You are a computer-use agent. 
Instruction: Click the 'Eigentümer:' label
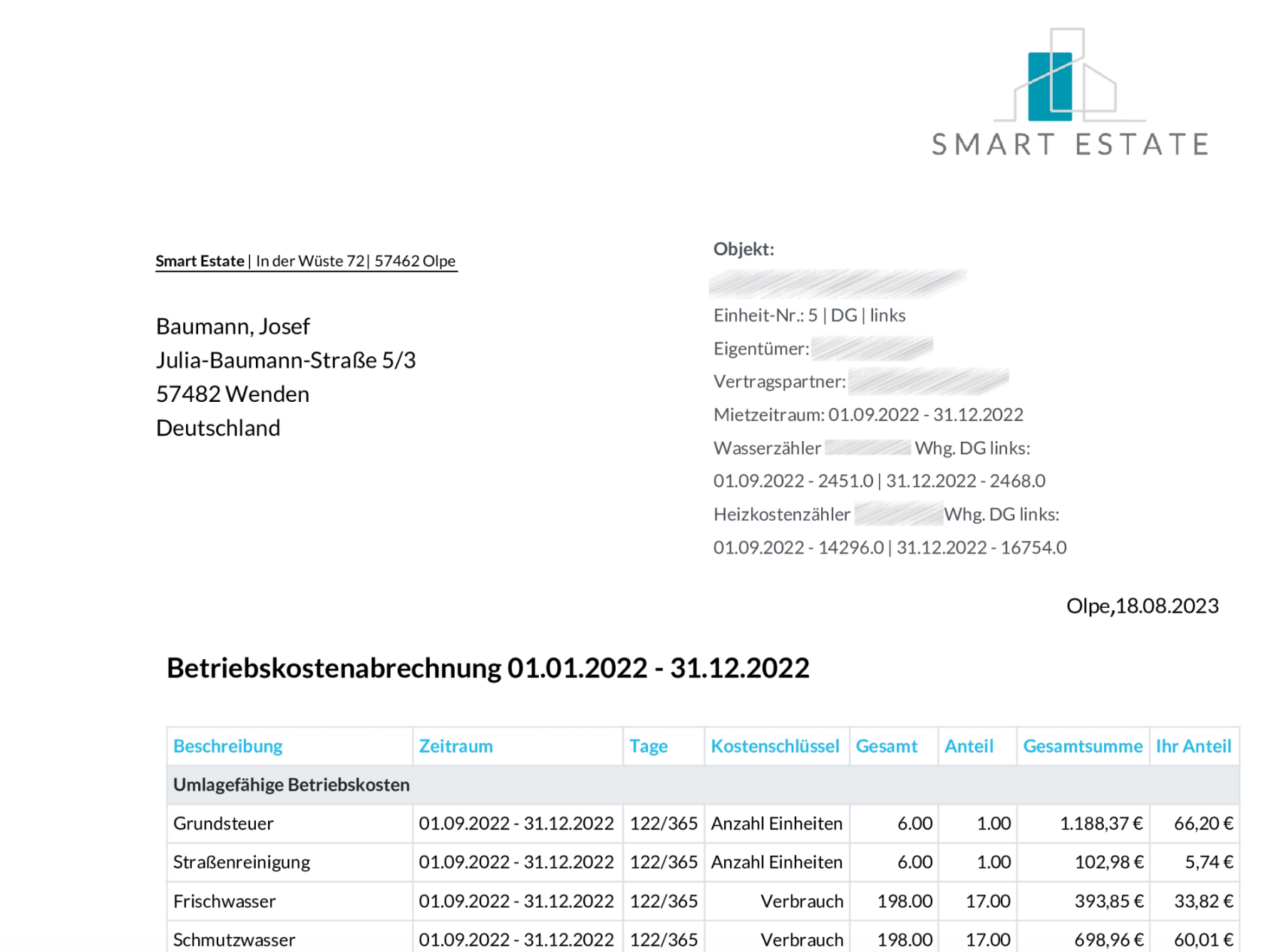(x=761, y=348)
